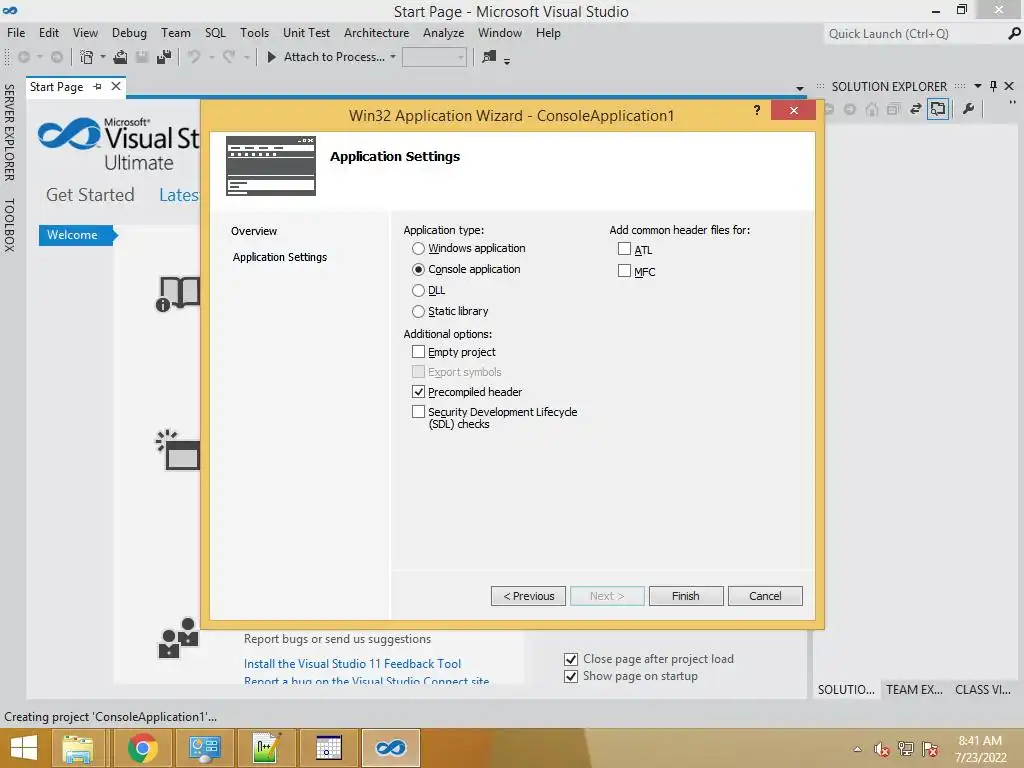Enable Security Development Lifecycle checks
1024x768 pixels.
pyautogui.click(x=419, y=412)
